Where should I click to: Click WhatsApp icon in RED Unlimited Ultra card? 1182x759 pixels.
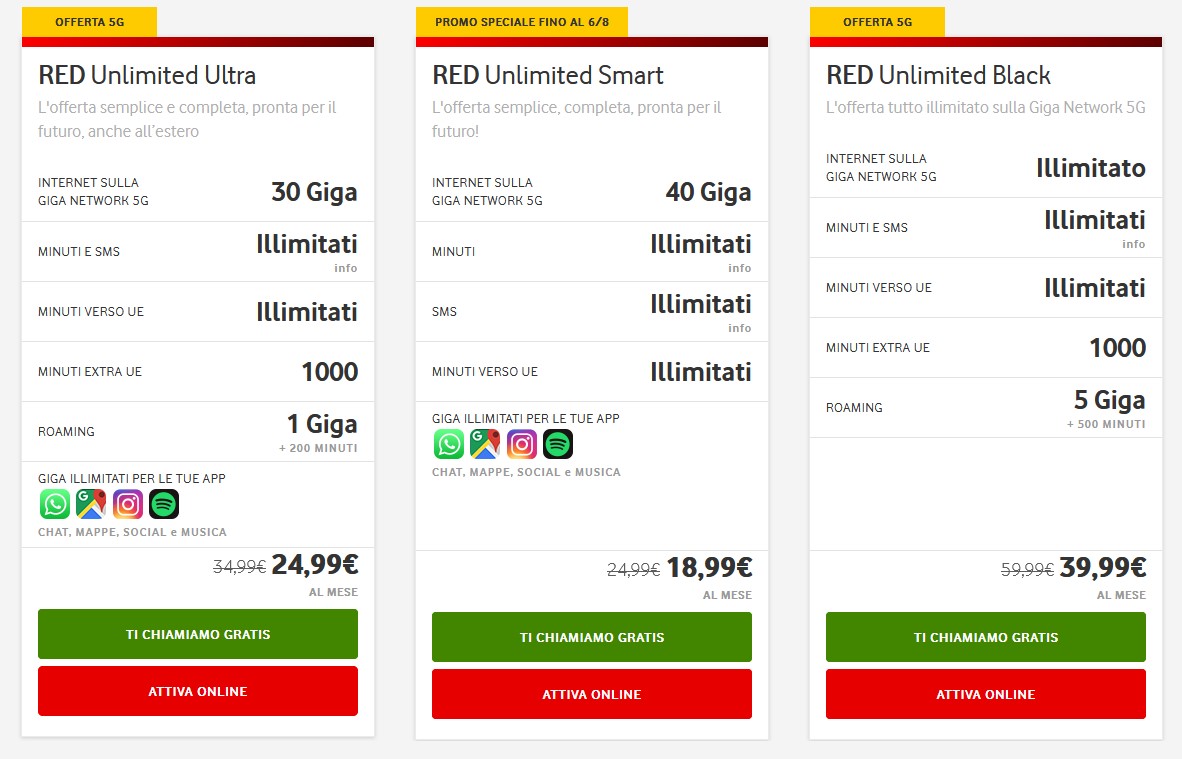click(55, 504)
